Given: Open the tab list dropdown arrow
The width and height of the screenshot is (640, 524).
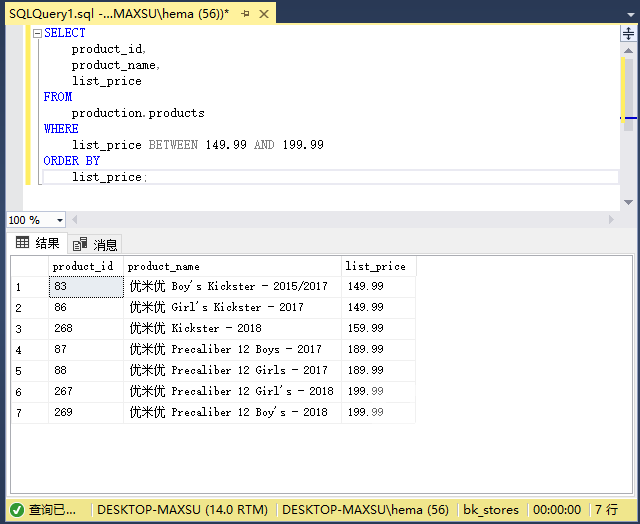Looking at the screenshot, I should (x=631, y=15).
